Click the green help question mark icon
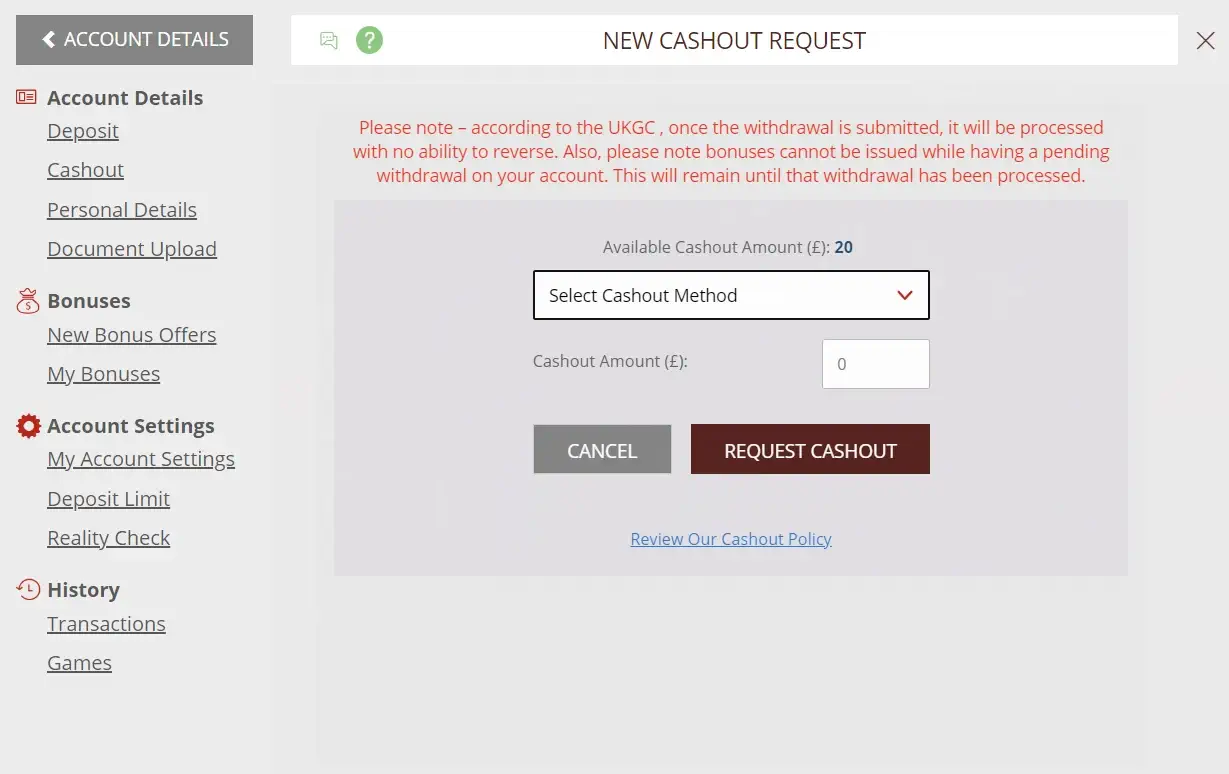Screen dimensions: 1229x774 point(369,40)
